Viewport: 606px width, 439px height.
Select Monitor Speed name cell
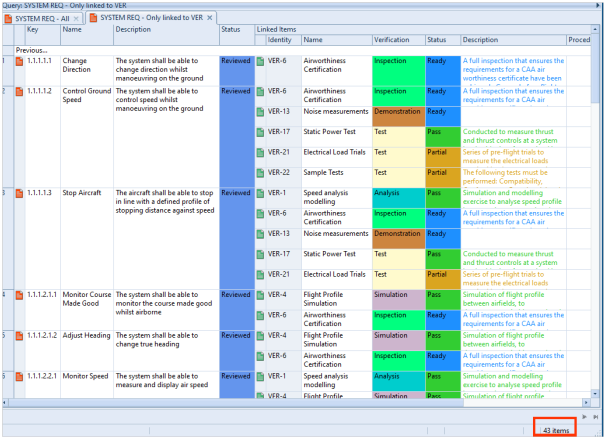[x=87, y=385]
